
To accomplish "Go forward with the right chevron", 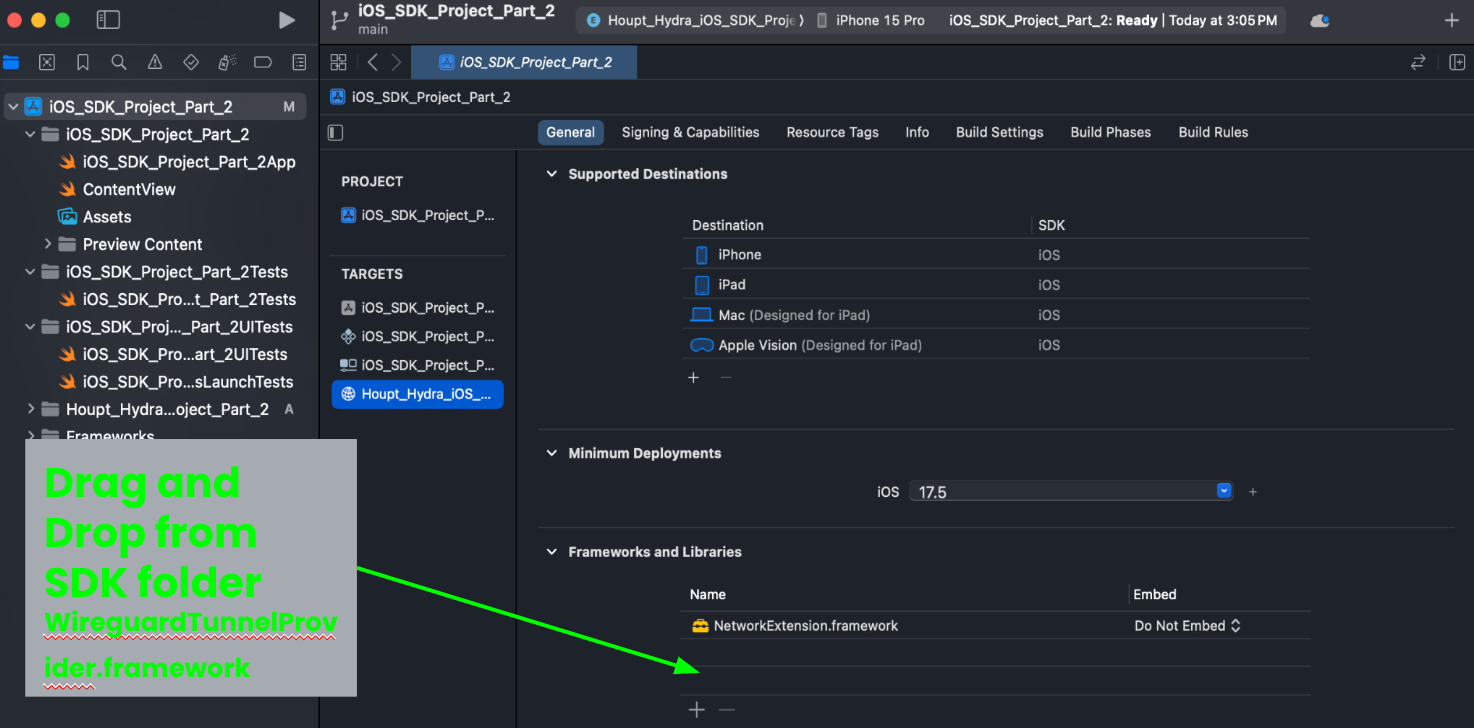I will [397, 62].
